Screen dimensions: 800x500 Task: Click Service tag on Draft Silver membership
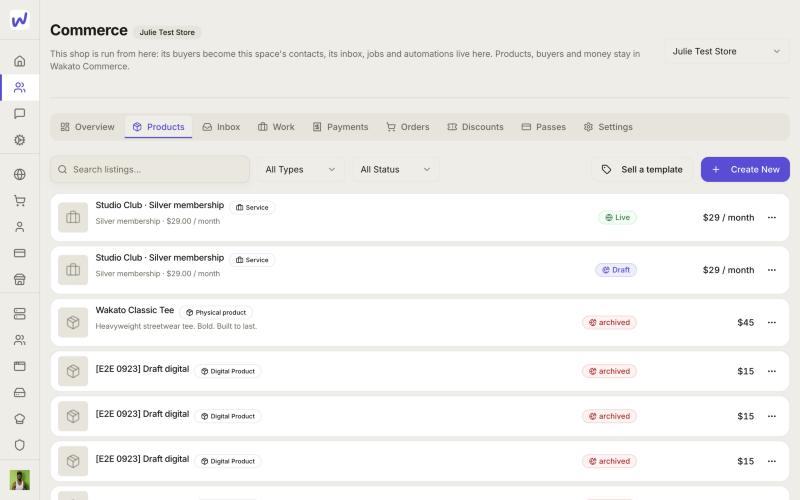coord(252,260)
